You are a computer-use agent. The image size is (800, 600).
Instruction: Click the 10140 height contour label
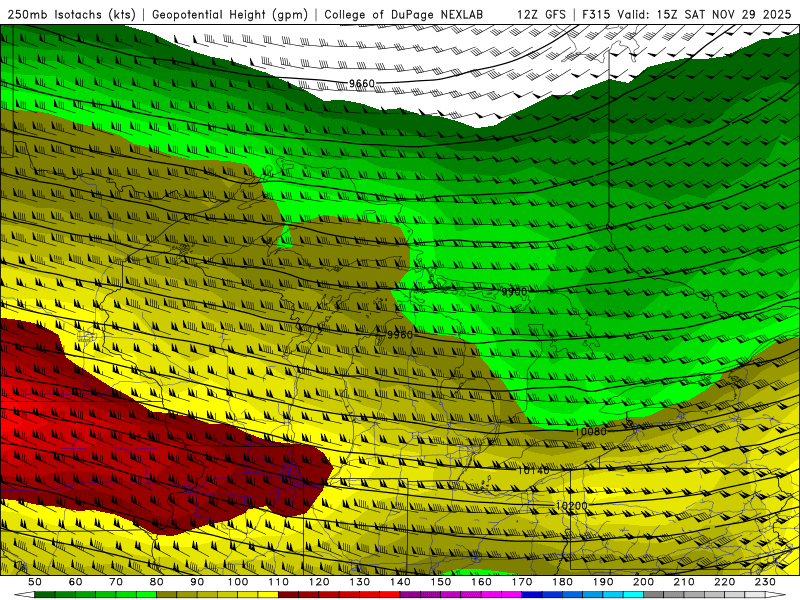[534, 470]
